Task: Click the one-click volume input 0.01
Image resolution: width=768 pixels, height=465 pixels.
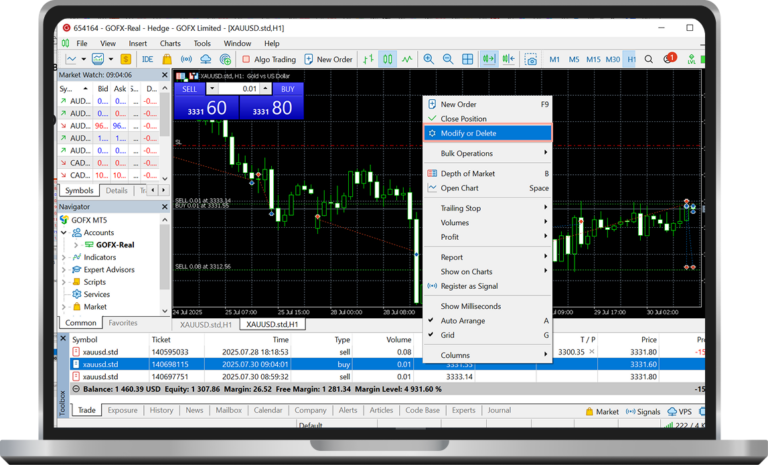Action: [239, 89]
